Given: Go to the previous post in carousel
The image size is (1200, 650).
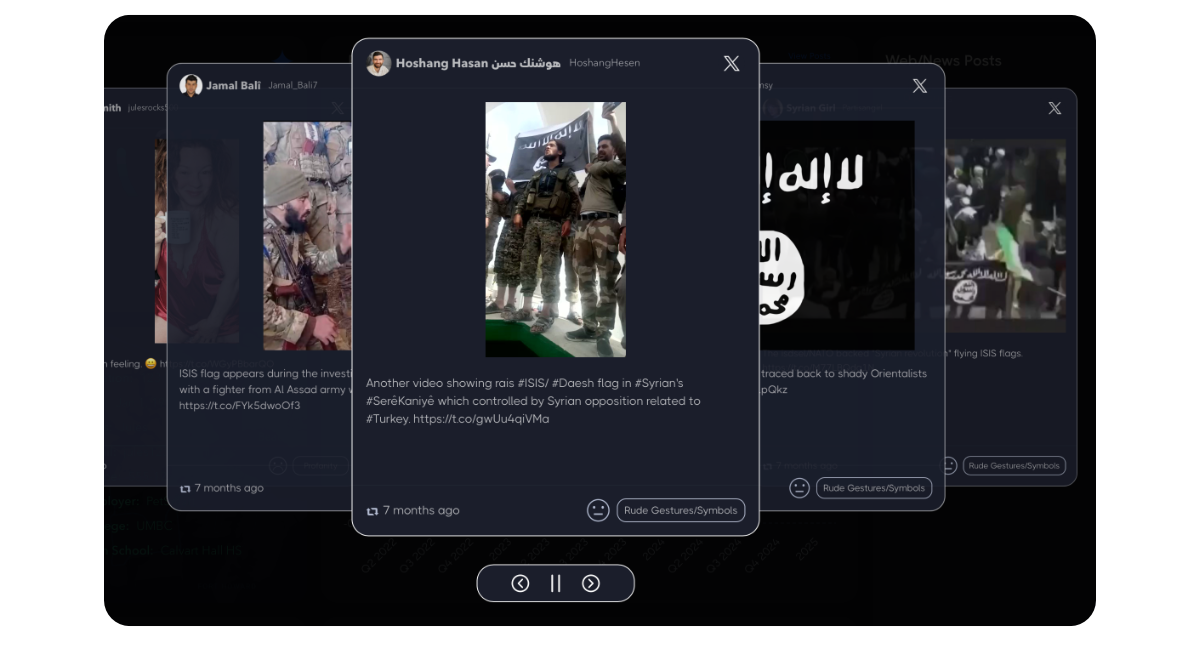Looking at the screenshot, I should tap(520, 584).
